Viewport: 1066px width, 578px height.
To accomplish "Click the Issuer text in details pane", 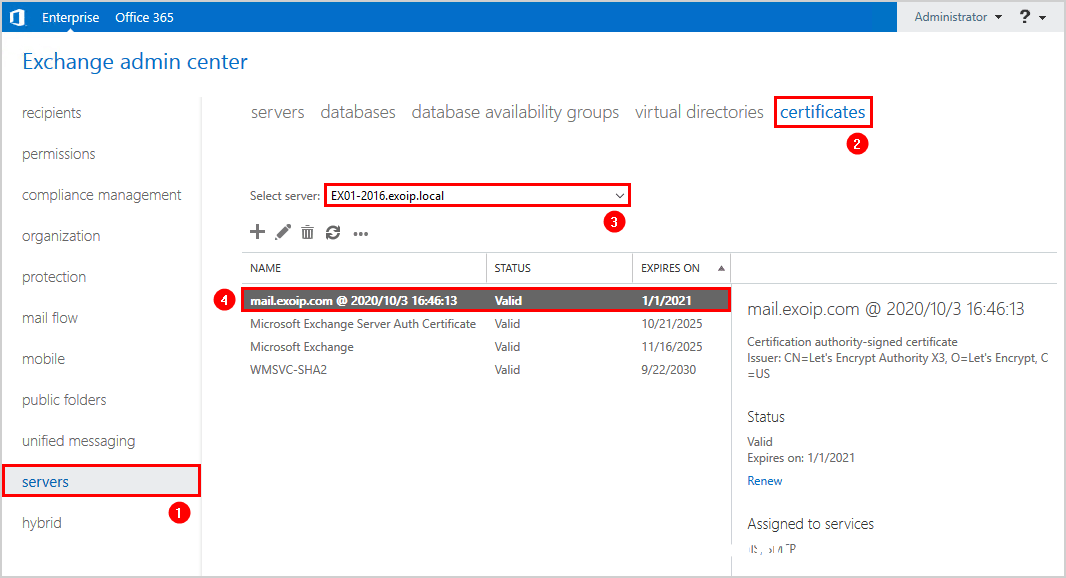I will pos(897,366).
